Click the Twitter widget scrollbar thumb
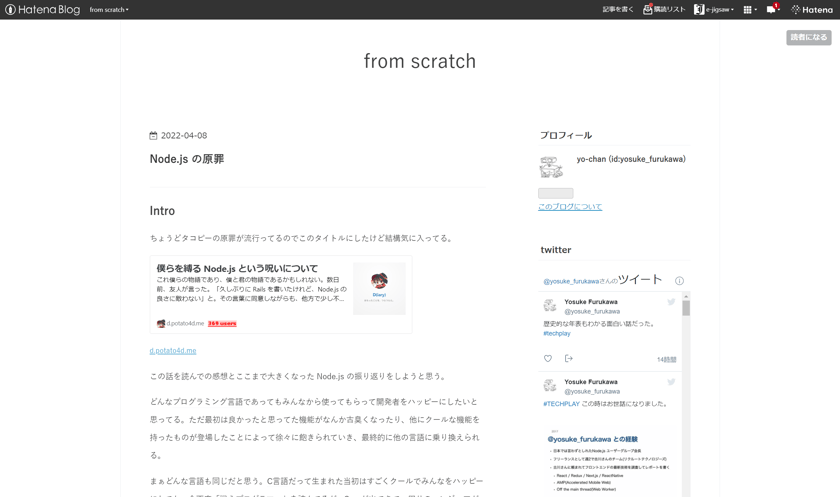The width and height of the screenshot is (840, 497). pyautogui.click(x=686, y=308)
